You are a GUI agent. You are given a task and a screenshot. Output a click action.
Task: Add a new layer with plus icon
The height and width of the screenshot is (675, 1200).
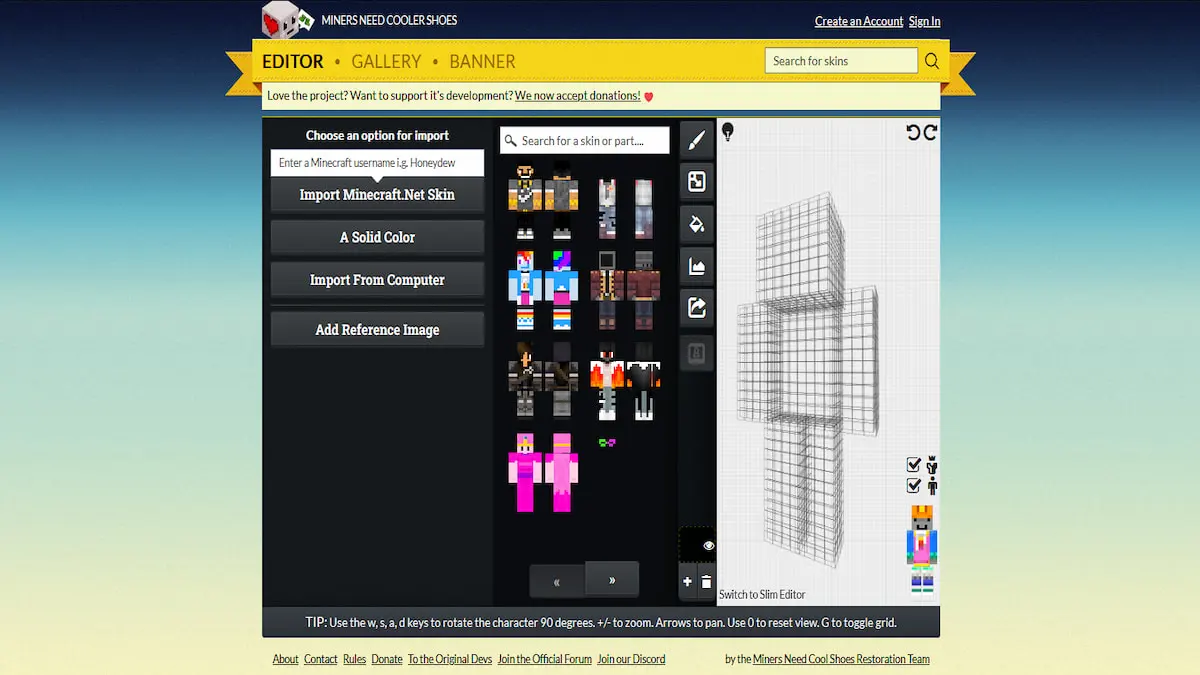(687, 582)
